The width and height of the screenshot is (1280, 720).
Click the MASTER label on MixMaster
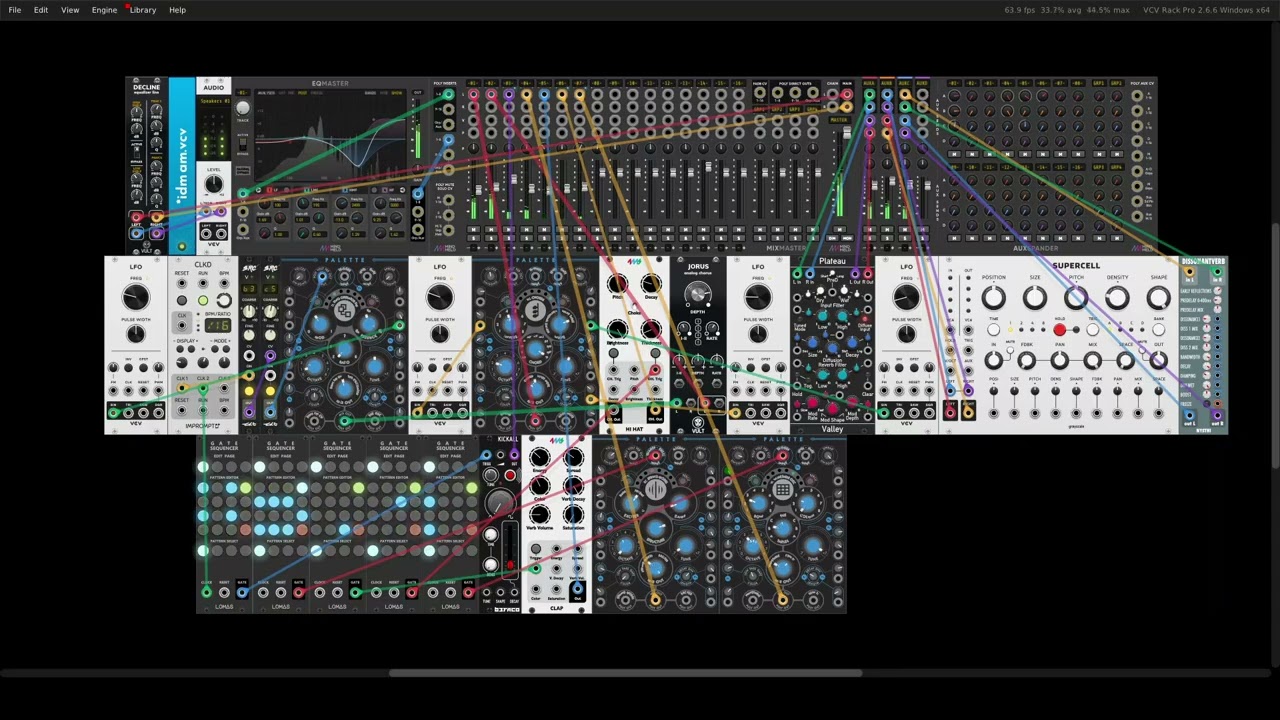click(838, 120)
